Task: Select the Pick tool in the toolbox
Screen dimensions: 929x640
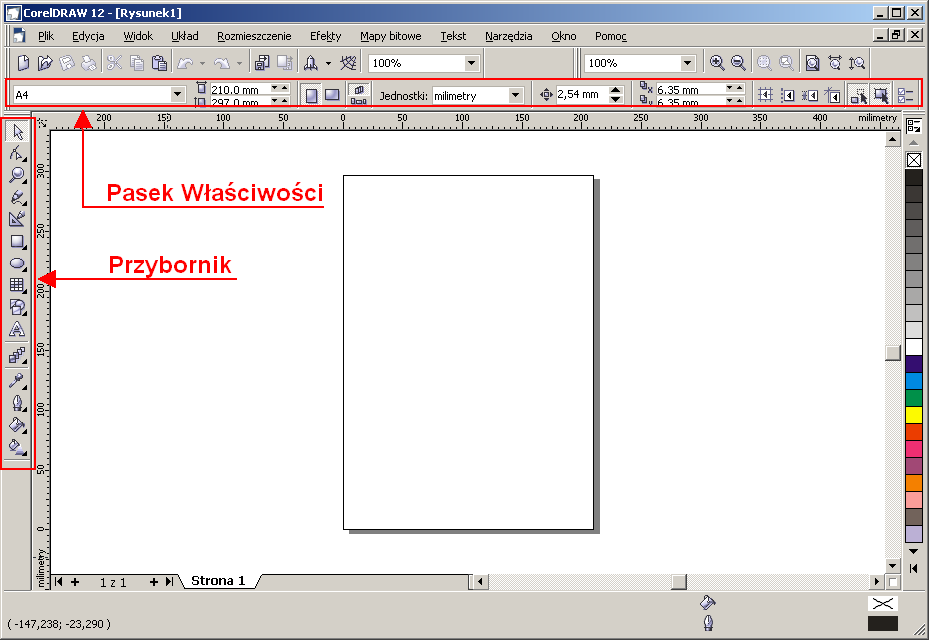Action: (x=17, y=131)
